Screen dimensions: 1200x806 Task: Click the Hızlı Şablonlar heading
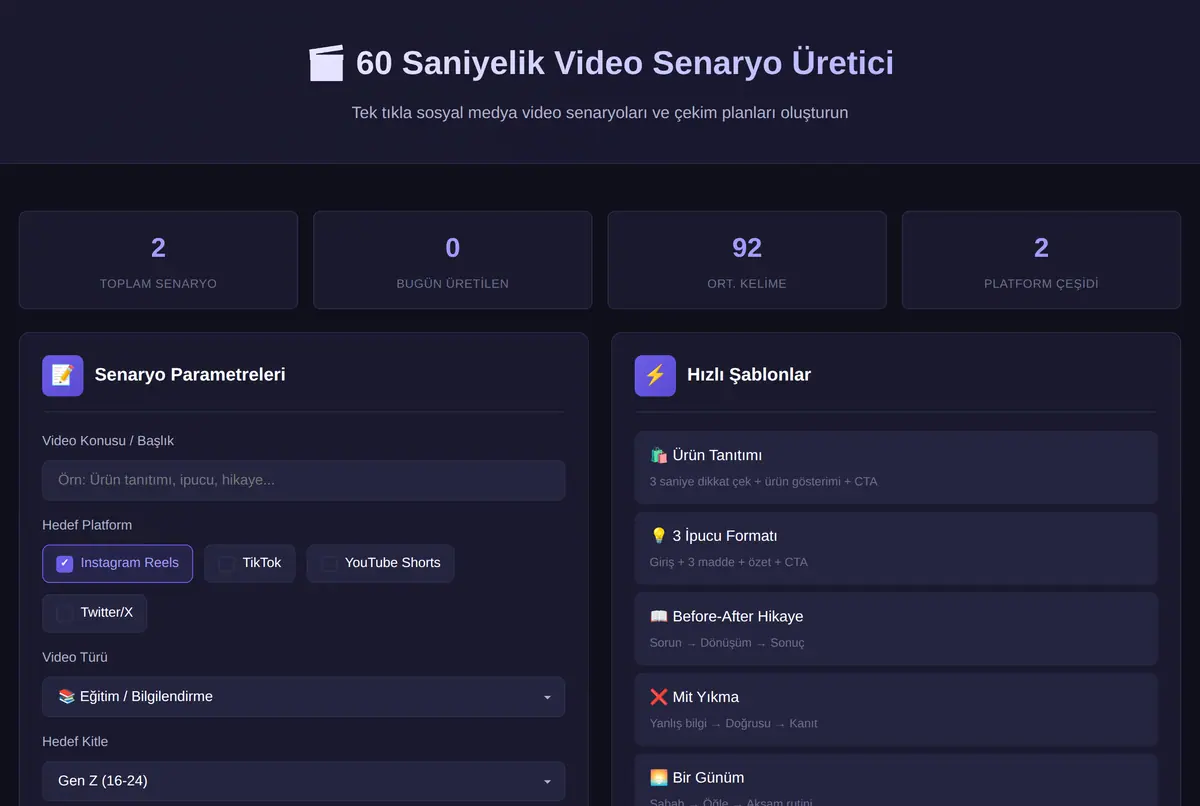click(749, 375)
